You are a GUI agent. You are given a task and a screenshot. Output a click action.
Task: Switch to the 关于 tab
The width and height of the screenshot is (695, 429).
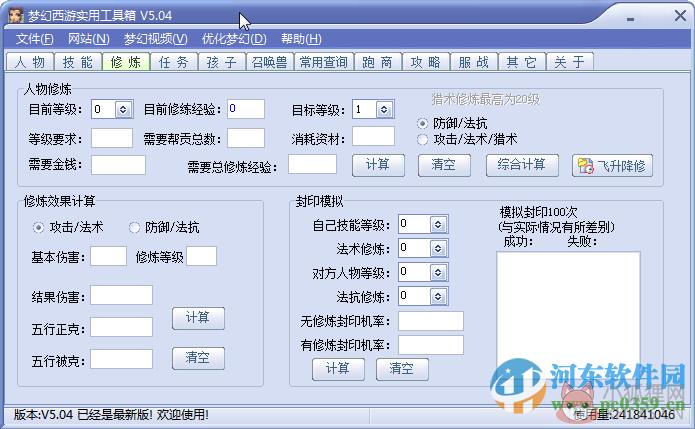coord(570,62)
